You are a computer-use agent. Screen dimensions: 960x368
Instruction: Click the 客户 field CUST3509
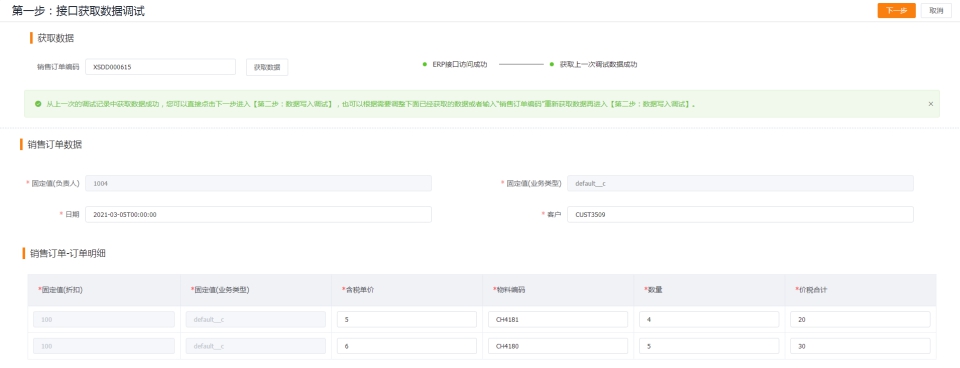point(740,214)
